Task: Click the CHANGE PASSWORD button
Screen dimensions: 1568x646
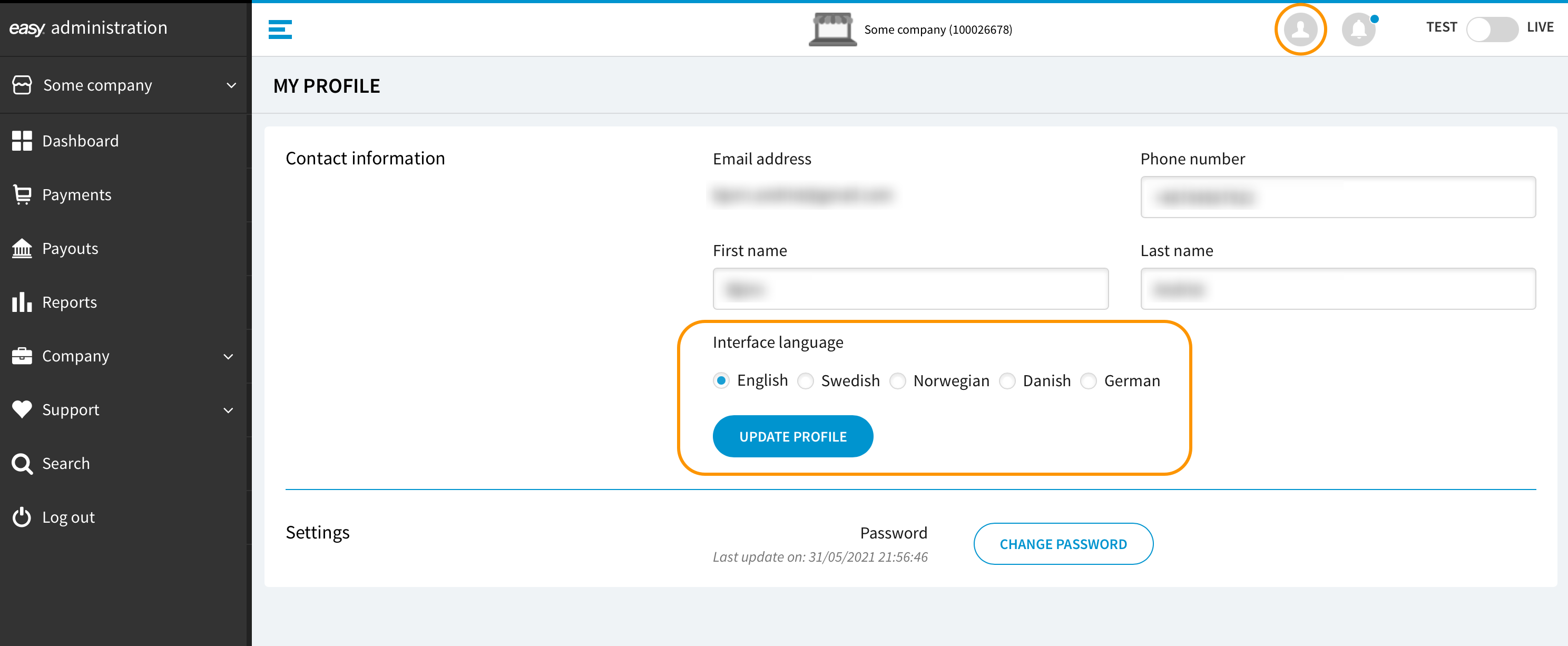Action: (x=1063, y=543)
